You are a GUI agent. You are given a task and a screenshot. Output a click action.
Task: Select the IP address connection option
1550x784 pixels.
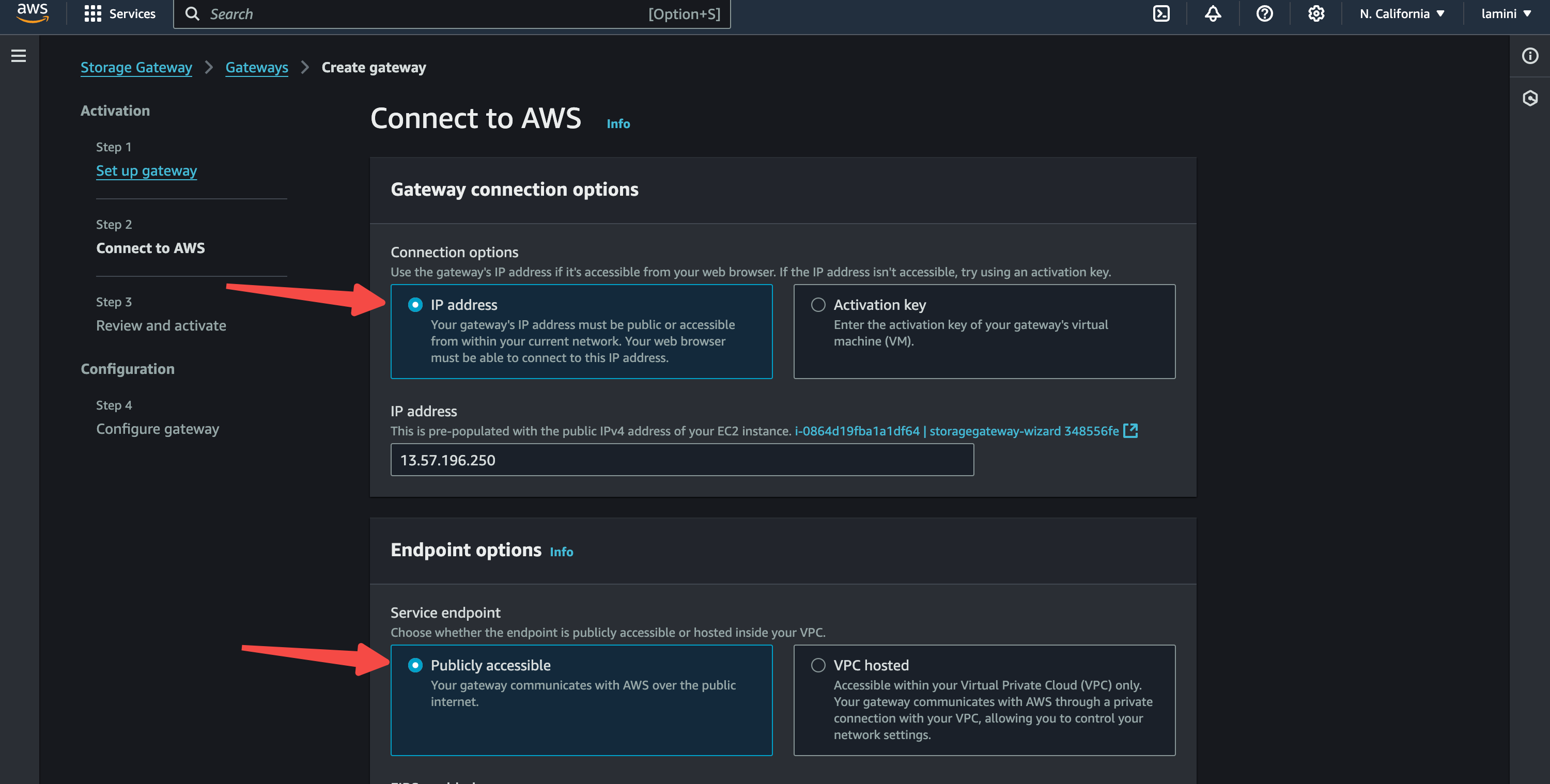click(x=581, y=331)
